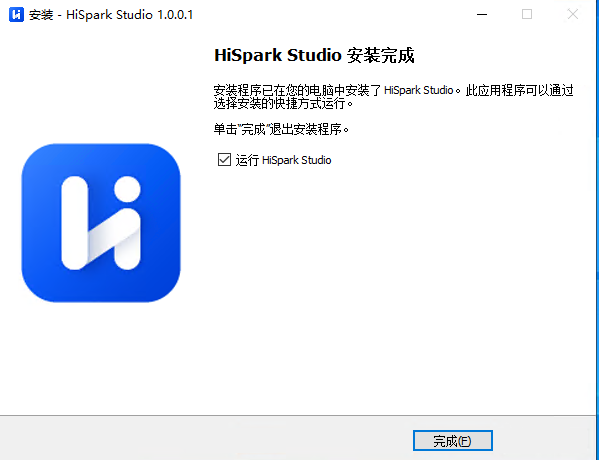Click the 完成(F) button to finish setup
Screen dimensions: 599x460
pos(453,441)
